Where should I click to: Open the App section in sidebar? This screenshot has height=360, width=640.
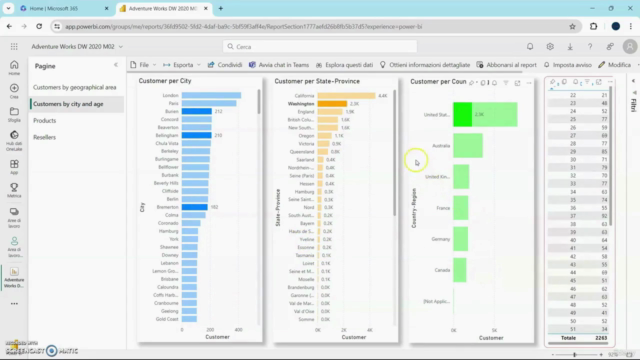(x=14, y=167)
